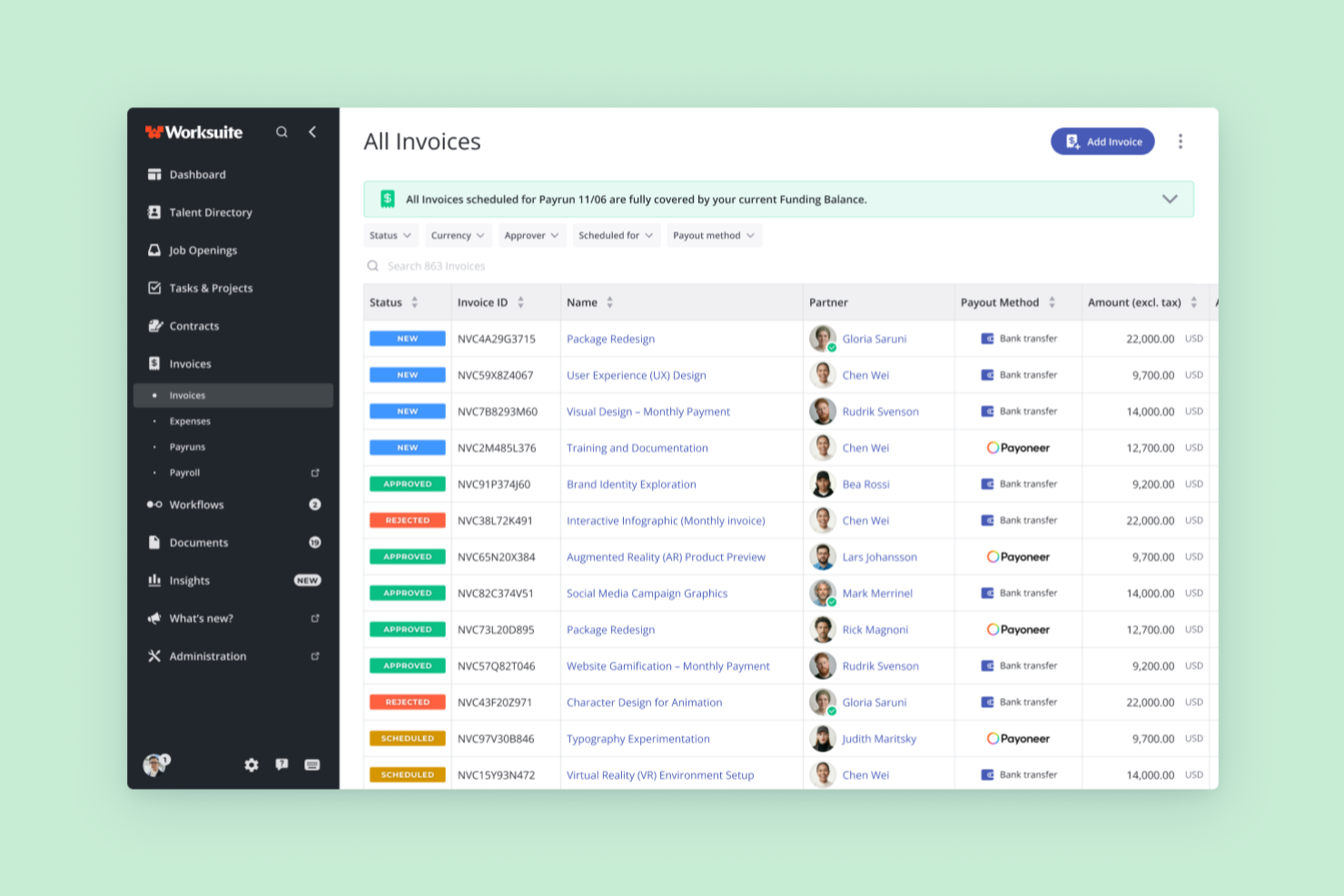Open Dashboard in the sidebar
Image resolution: width=1344 pixels, height=896 pixels.
coord(198,174)
